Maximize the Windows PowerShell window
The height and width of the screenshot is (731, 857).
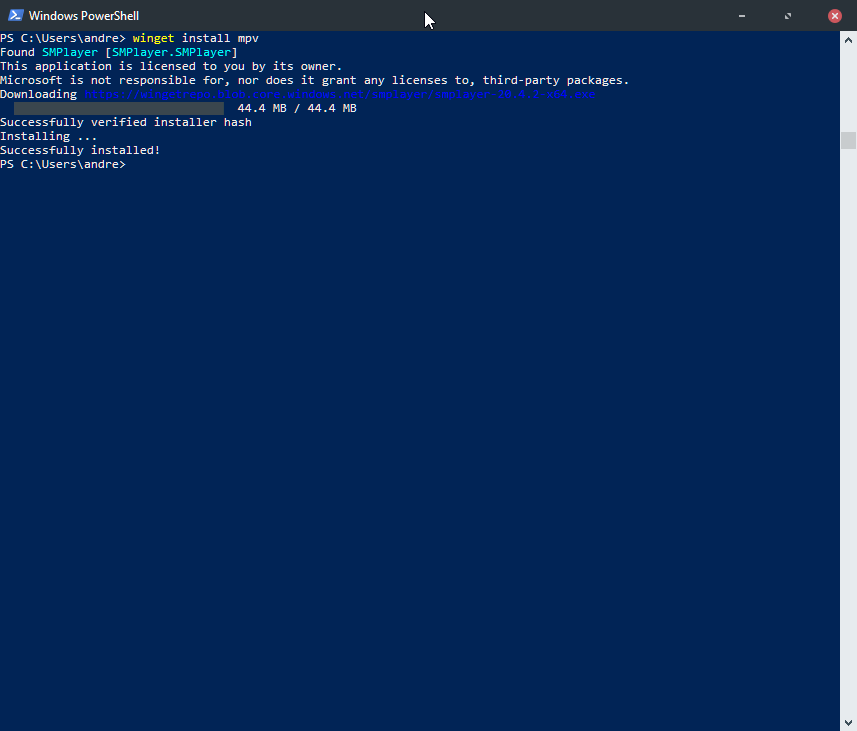788,16
